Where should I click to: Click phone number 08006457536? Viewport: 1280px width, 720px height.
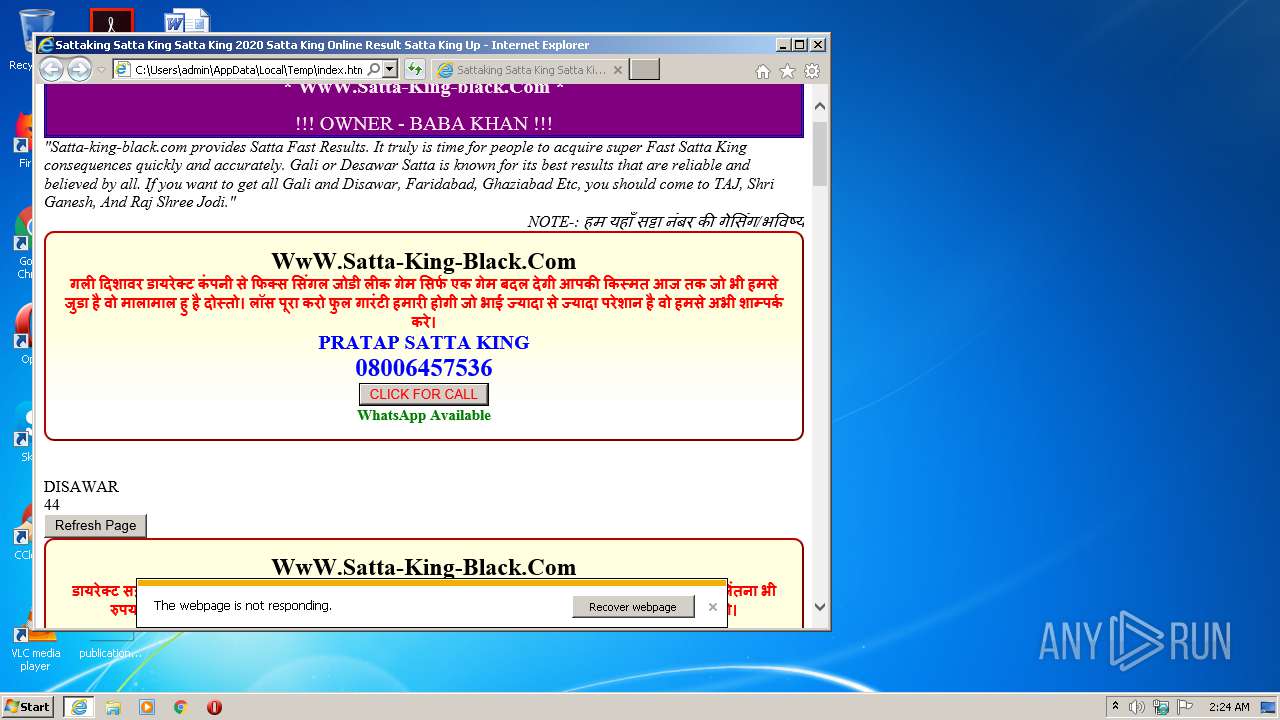pos(424,368)
